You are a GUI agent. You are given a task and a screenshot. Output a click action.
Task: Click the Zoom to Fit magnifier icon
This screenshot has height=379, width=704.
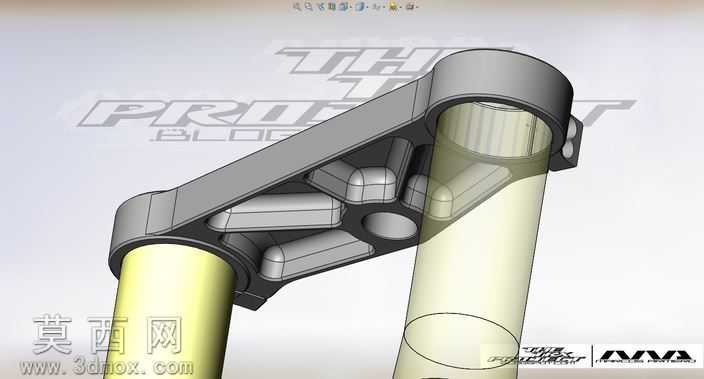(297, 6)
